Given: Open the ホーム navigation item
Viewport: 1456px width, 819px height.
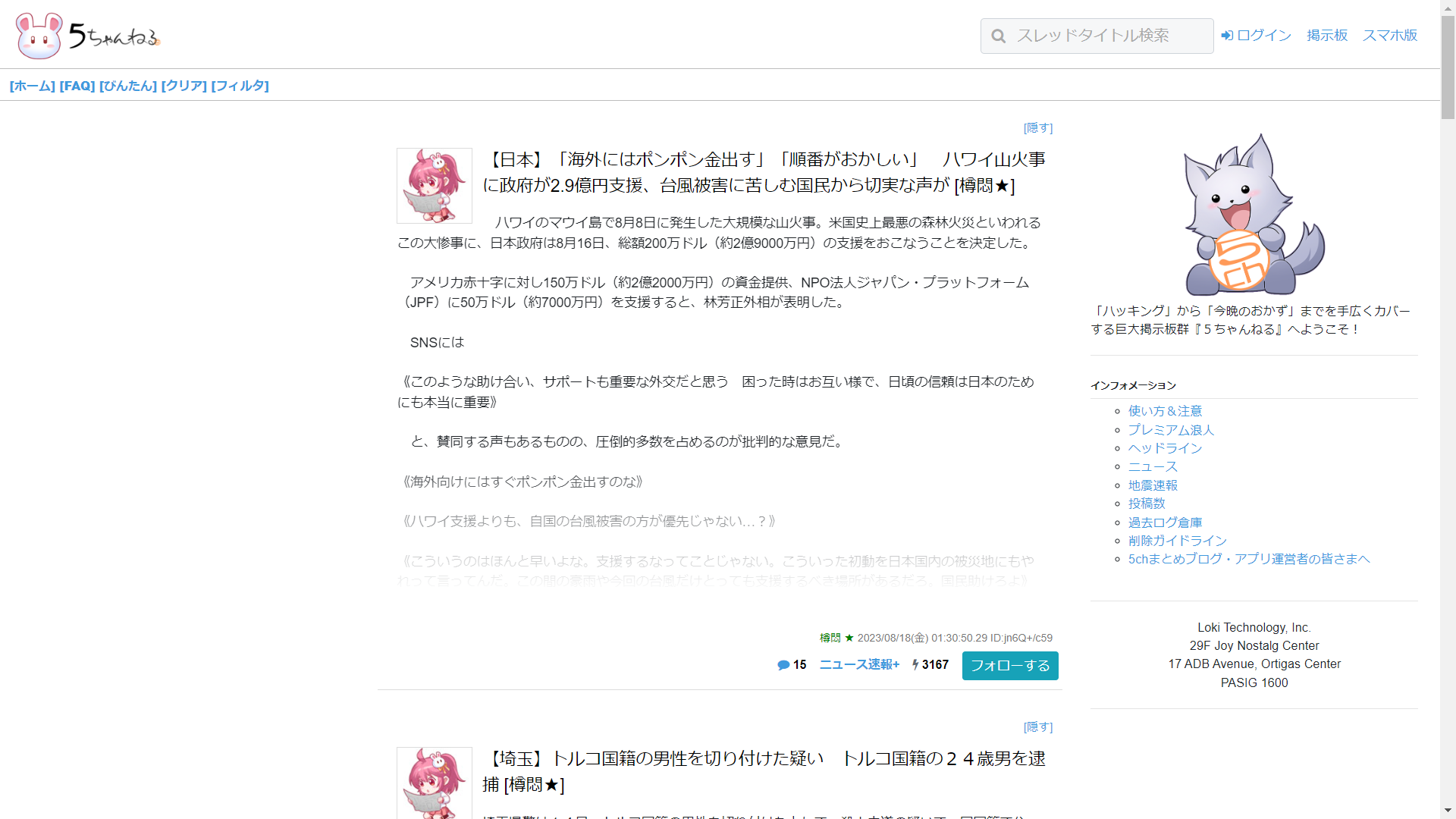Looking at the screenshot, I should click(x=32, y=86).
